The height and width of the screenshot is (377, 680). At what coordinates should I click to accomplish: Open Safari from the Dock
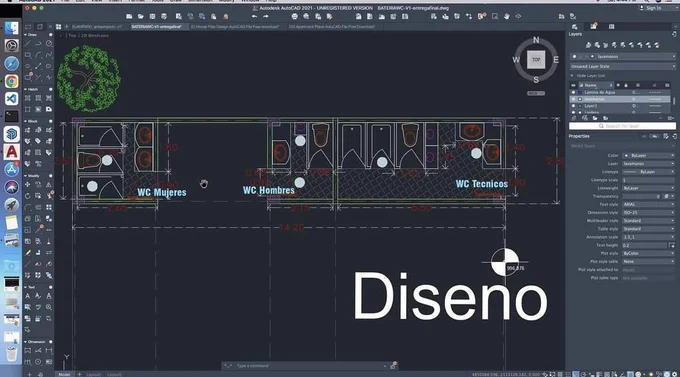(12, 63)
